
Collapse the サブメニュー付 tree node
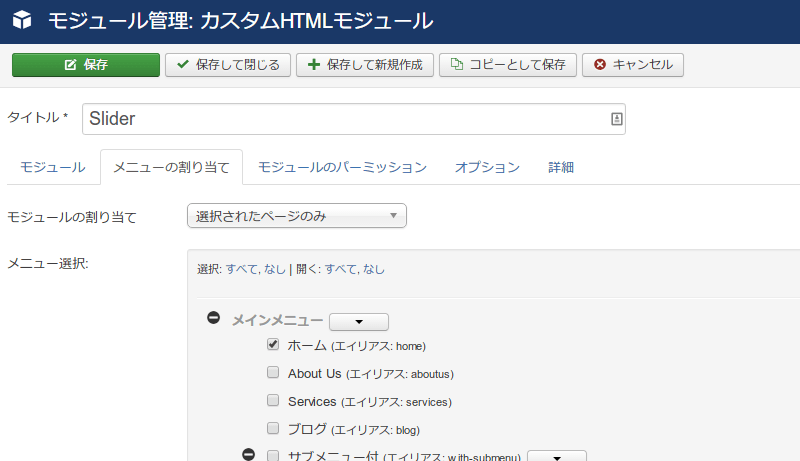point(248,454)
